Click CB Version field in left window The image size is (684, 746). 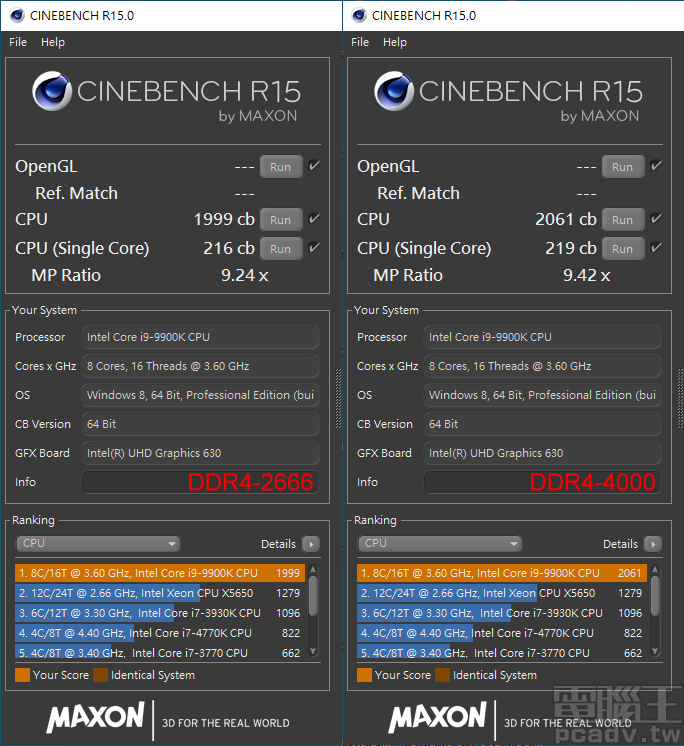tap(200, 424)
